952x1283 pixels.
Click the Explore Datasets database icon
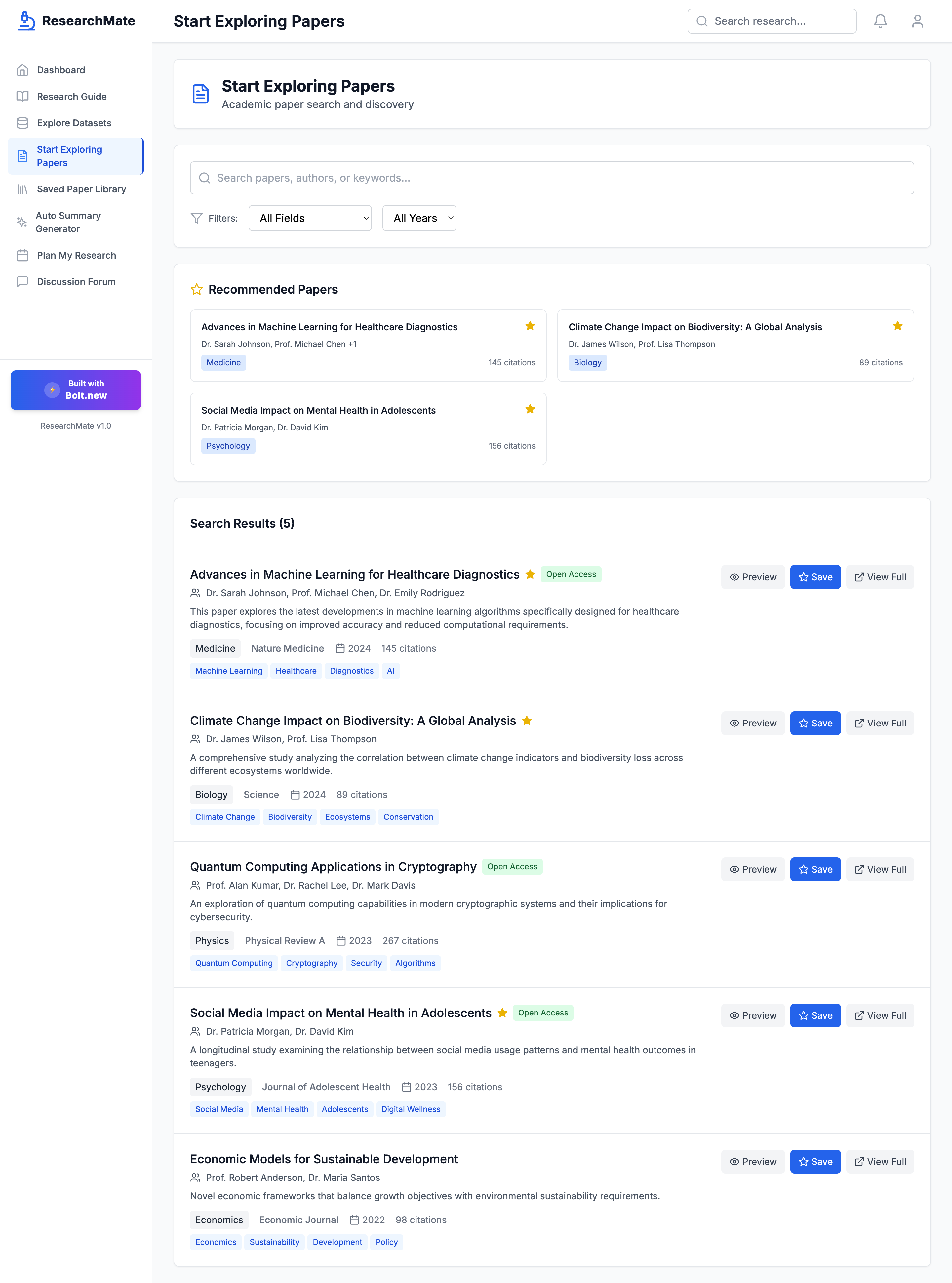(22, 123)
